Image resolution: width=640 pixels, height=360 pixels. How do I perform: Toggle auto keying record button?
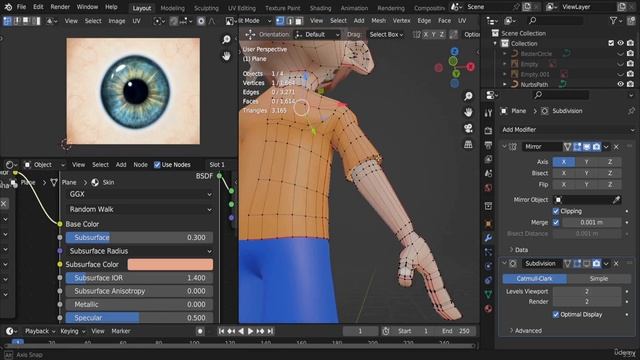click(200, 331)
